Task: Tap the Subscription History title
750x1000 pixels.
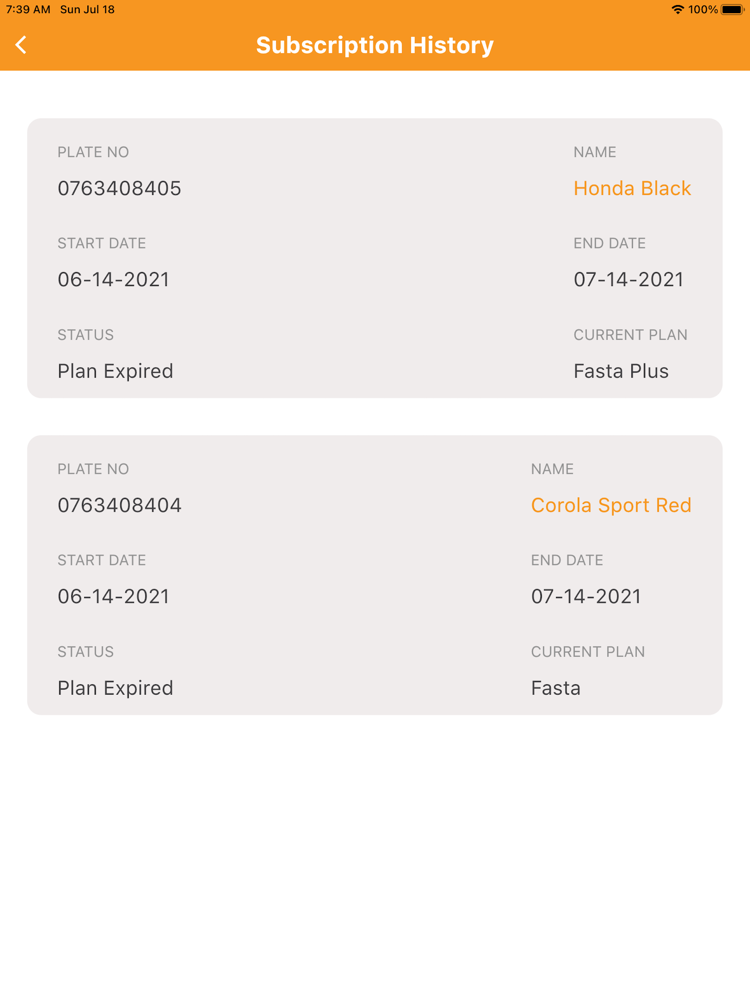Action: tap(375, 45)
